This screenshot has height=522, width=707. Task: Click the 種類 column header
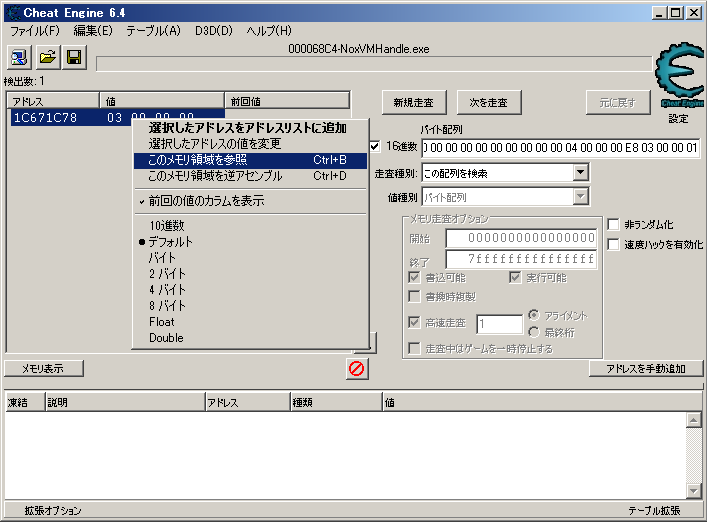pyautogui.click(x=336, y=402)
